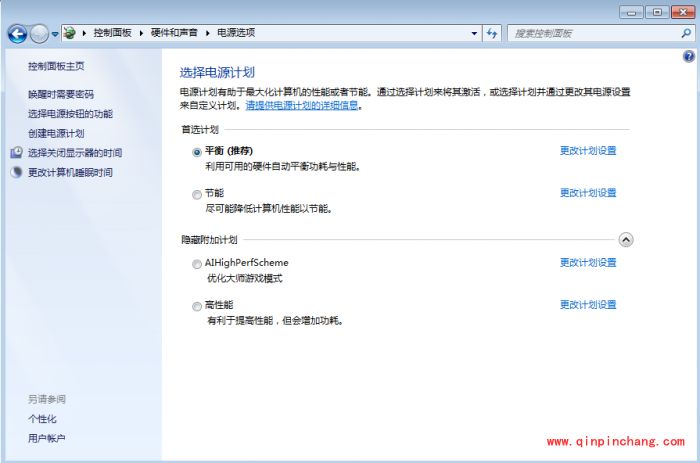Open the address bar history dropdown
The width and height of the screenshot is (700, 463).
(474, 33)
